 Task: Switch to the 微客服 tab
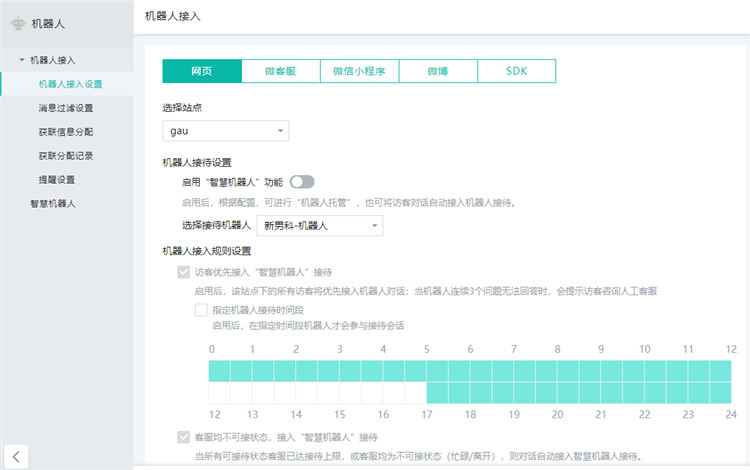[281, 71]
